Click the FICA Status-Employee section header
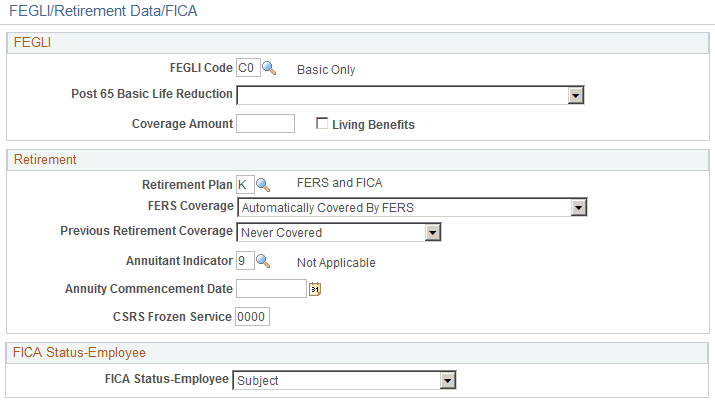 76,352
